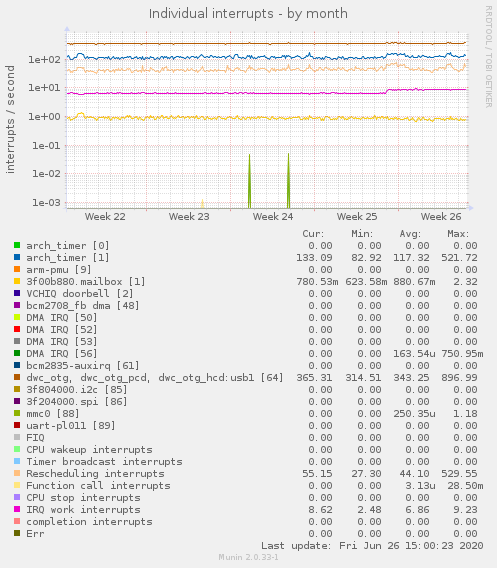Click the green arch_timer [0] legend swatch
Screen dimensions: 497x568
click(x=17, y=245)
